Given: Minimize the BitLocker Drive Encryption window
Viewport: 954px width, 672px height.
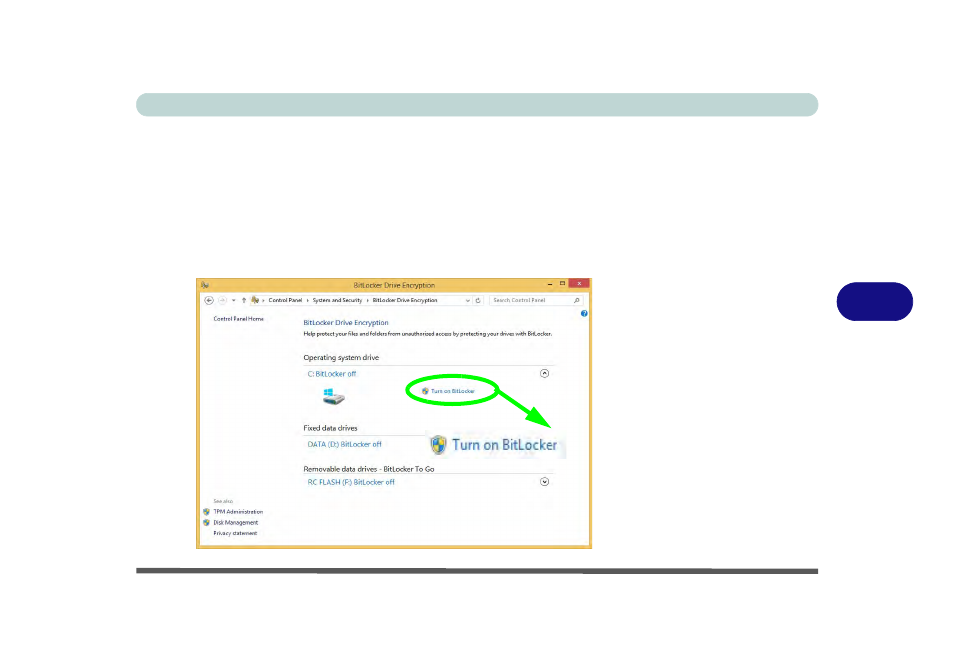Looking at the screenshot, I should (550, 284).
